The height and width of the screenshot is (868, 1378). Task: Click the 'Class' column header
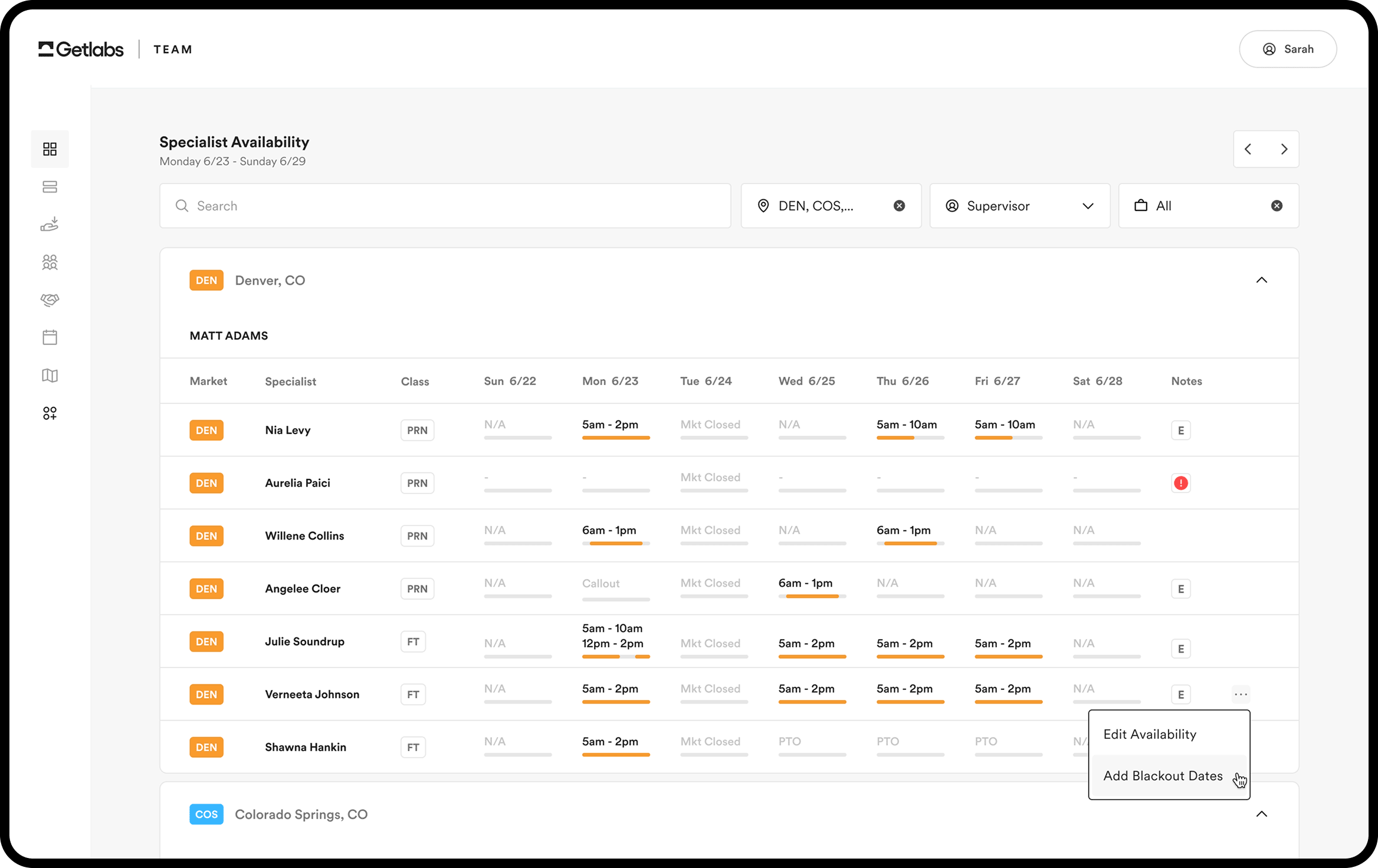415,382
